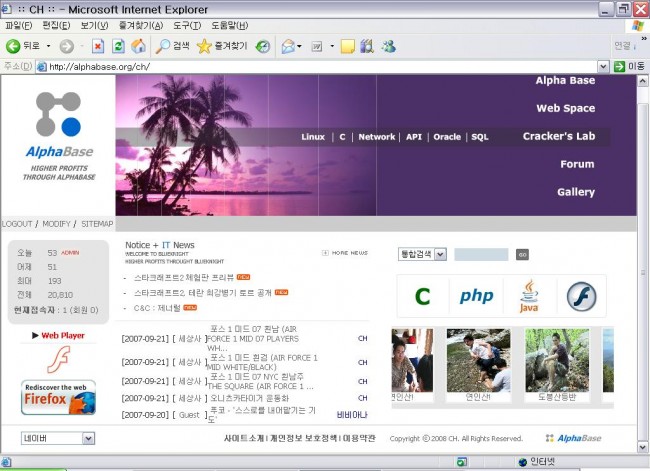Click the IE Back arrow button

pyautogui.click(x=13, y=46)
